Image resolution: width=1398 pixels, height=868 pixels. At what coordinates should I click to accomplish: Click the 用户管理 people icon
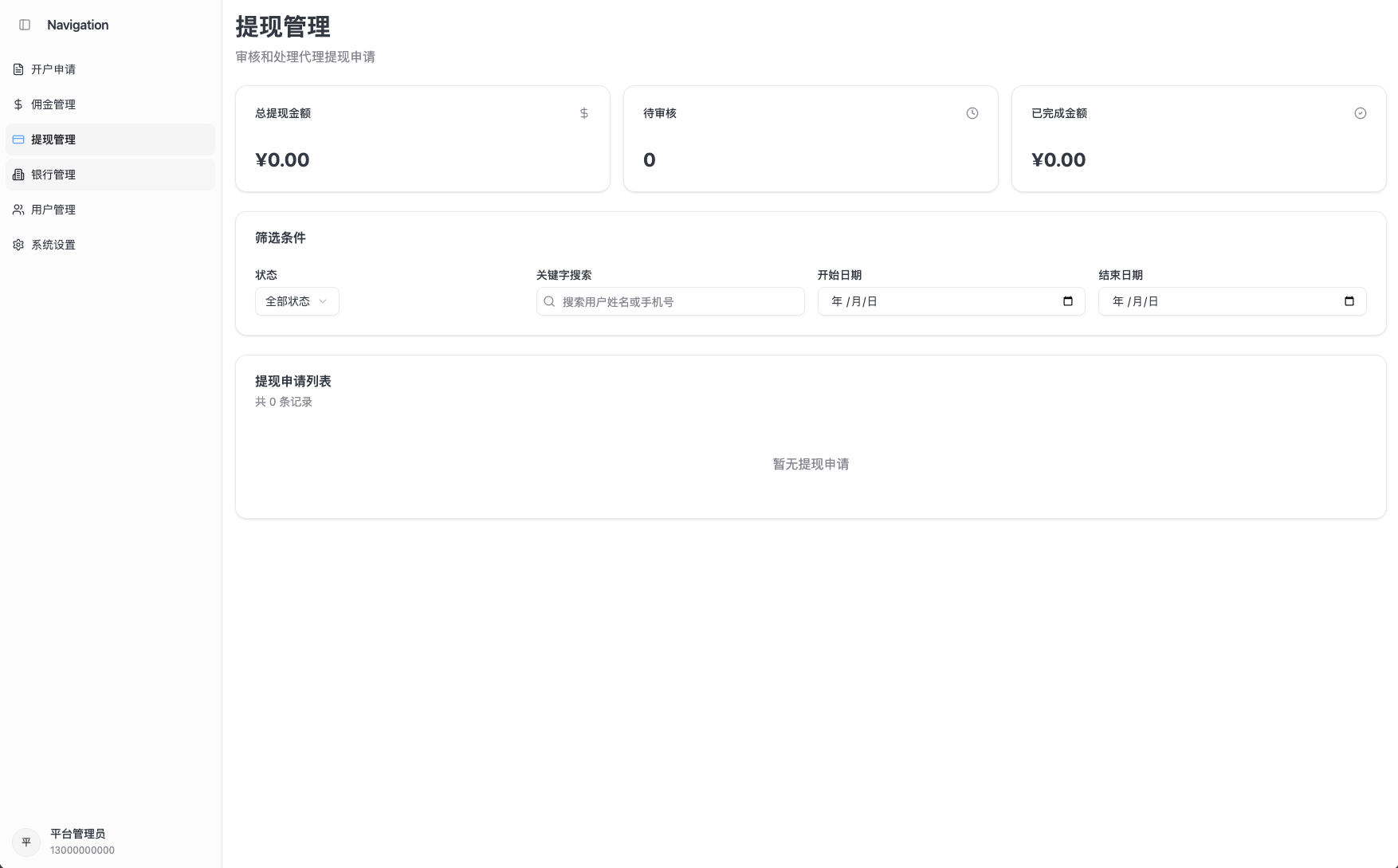point(18,210)
